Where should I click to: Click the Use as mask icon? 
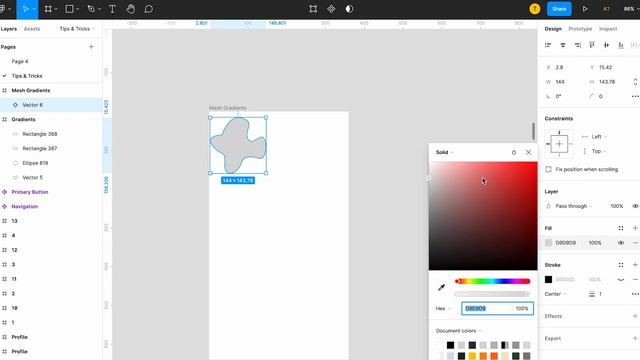349,9
